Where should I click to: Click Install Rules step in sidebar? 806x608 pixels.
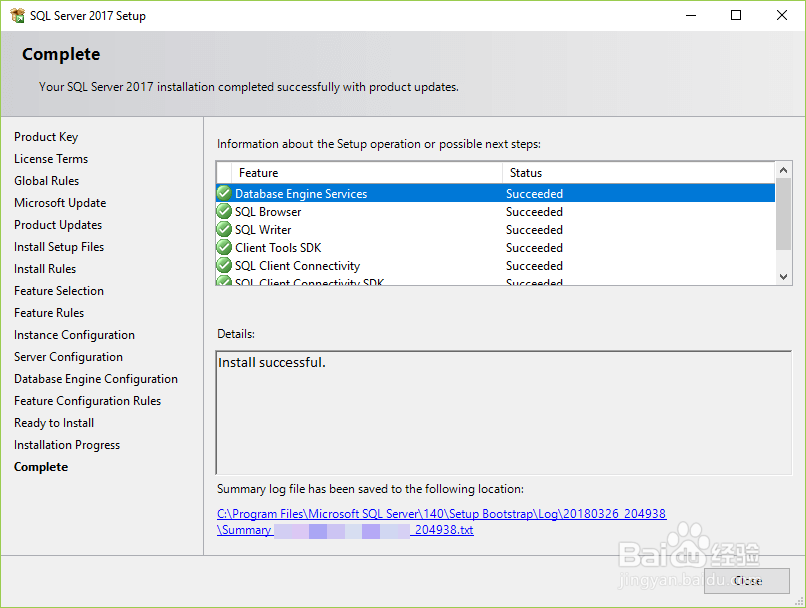coord(45,269)
